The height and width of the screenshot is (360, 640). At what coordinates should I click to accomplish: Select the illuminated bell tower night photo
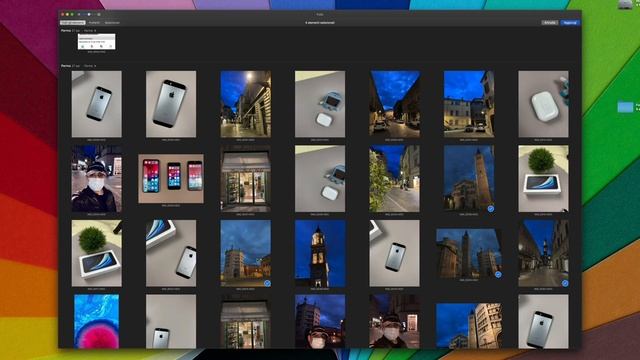point(320,253)
